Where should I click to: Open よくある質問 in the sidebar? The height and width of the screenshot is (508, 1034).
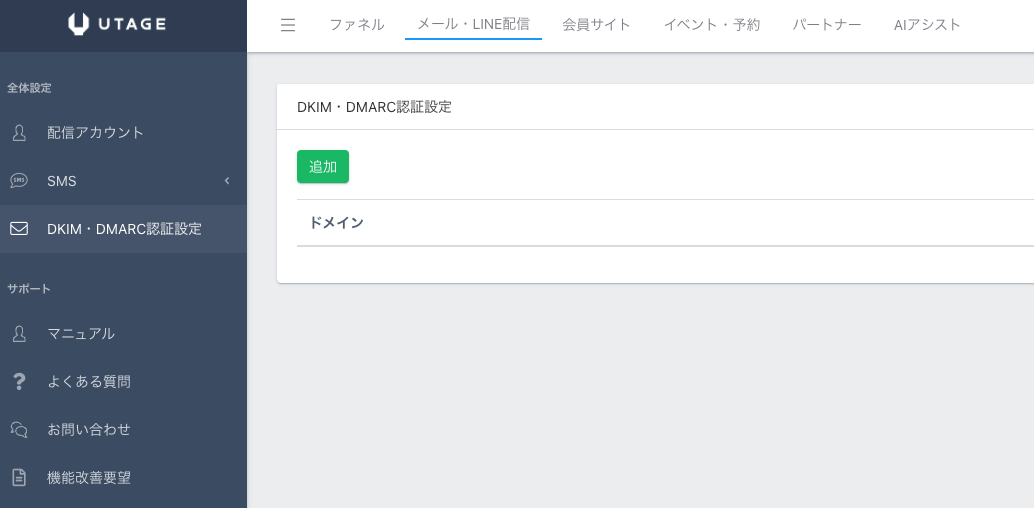tap(123, 381)
